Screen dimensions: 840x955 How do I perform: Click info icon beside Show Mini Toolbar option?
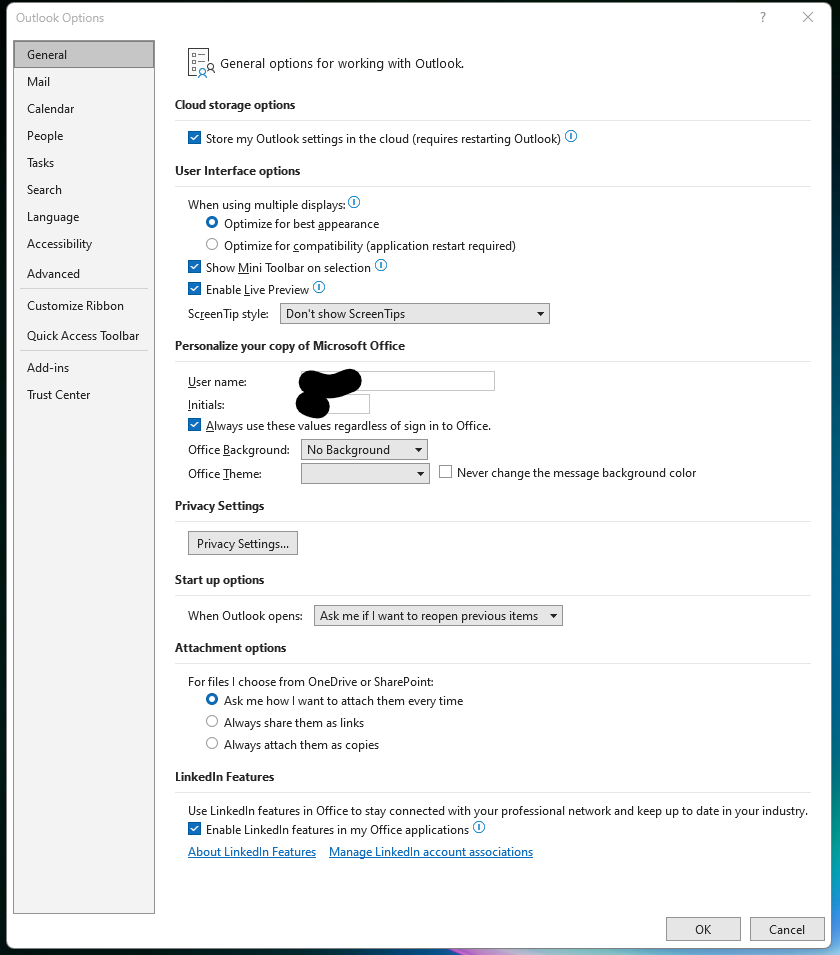click(x=381, y=266)
